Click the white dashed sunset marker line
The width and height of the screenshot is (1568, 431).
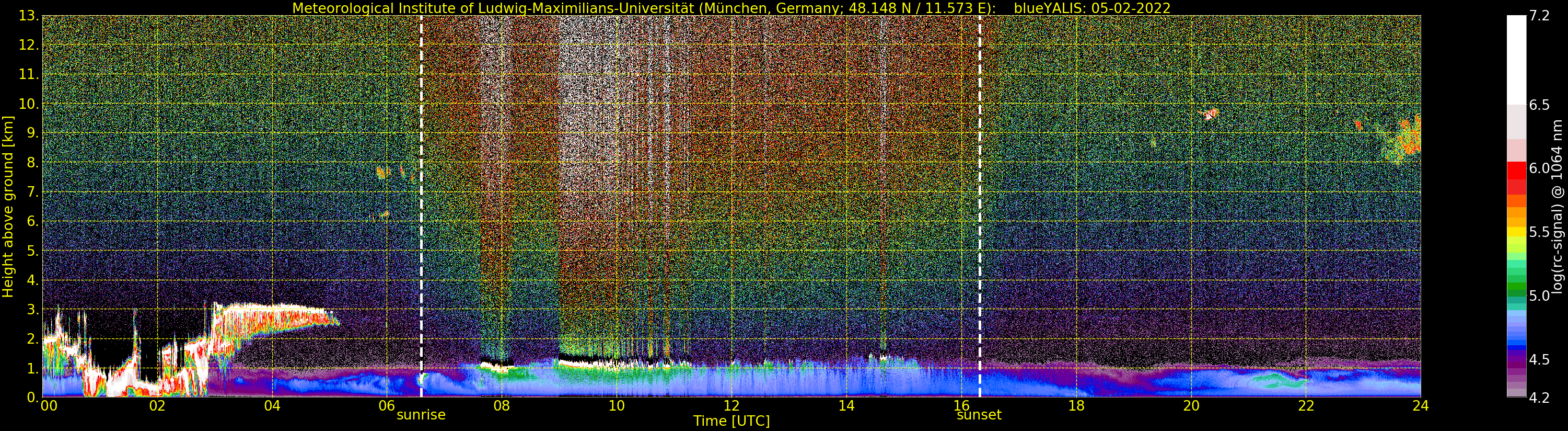click(980, 206)
